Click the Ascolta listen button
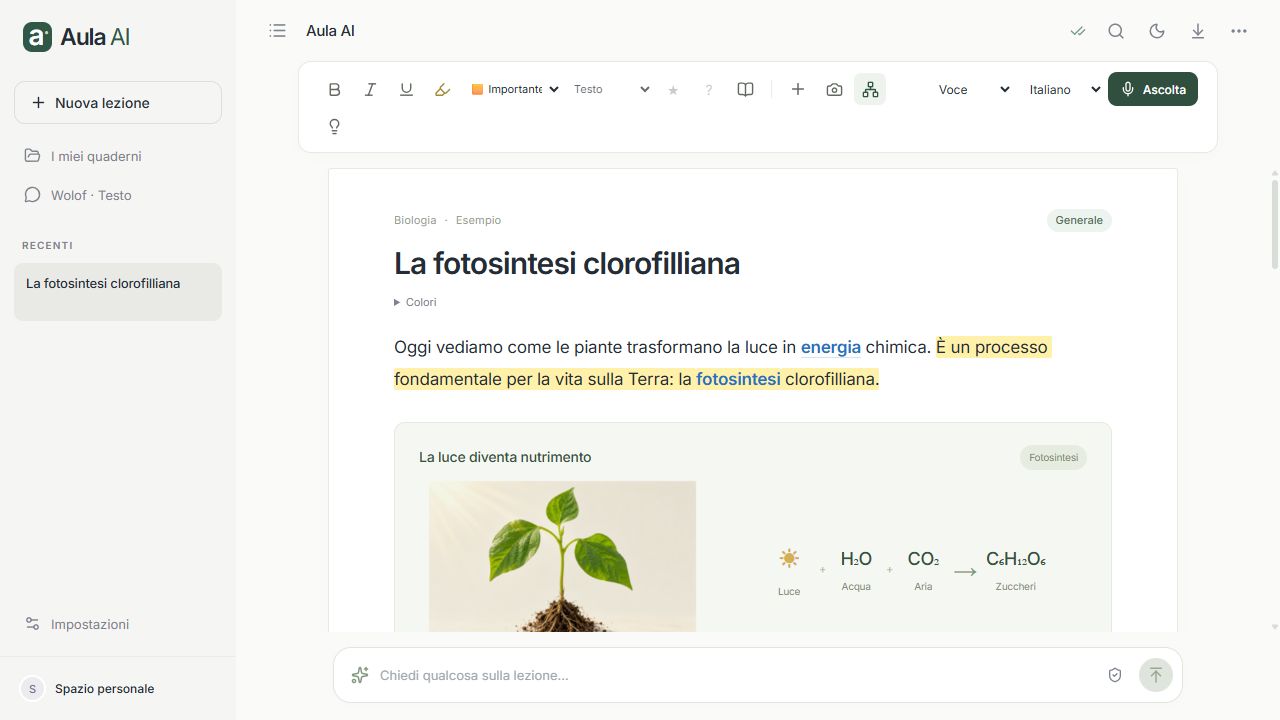This screenshot has width=1280, height=720. 1153,90
